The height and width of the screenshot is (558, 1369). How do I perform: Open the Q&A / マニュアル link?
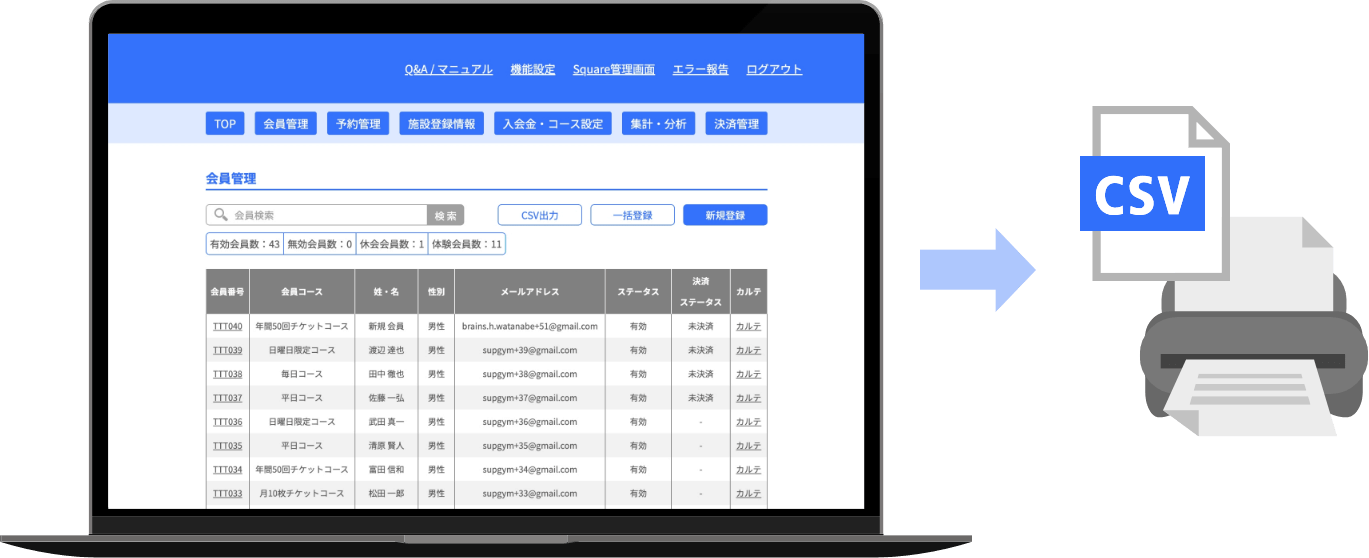(x=448, y=69)
